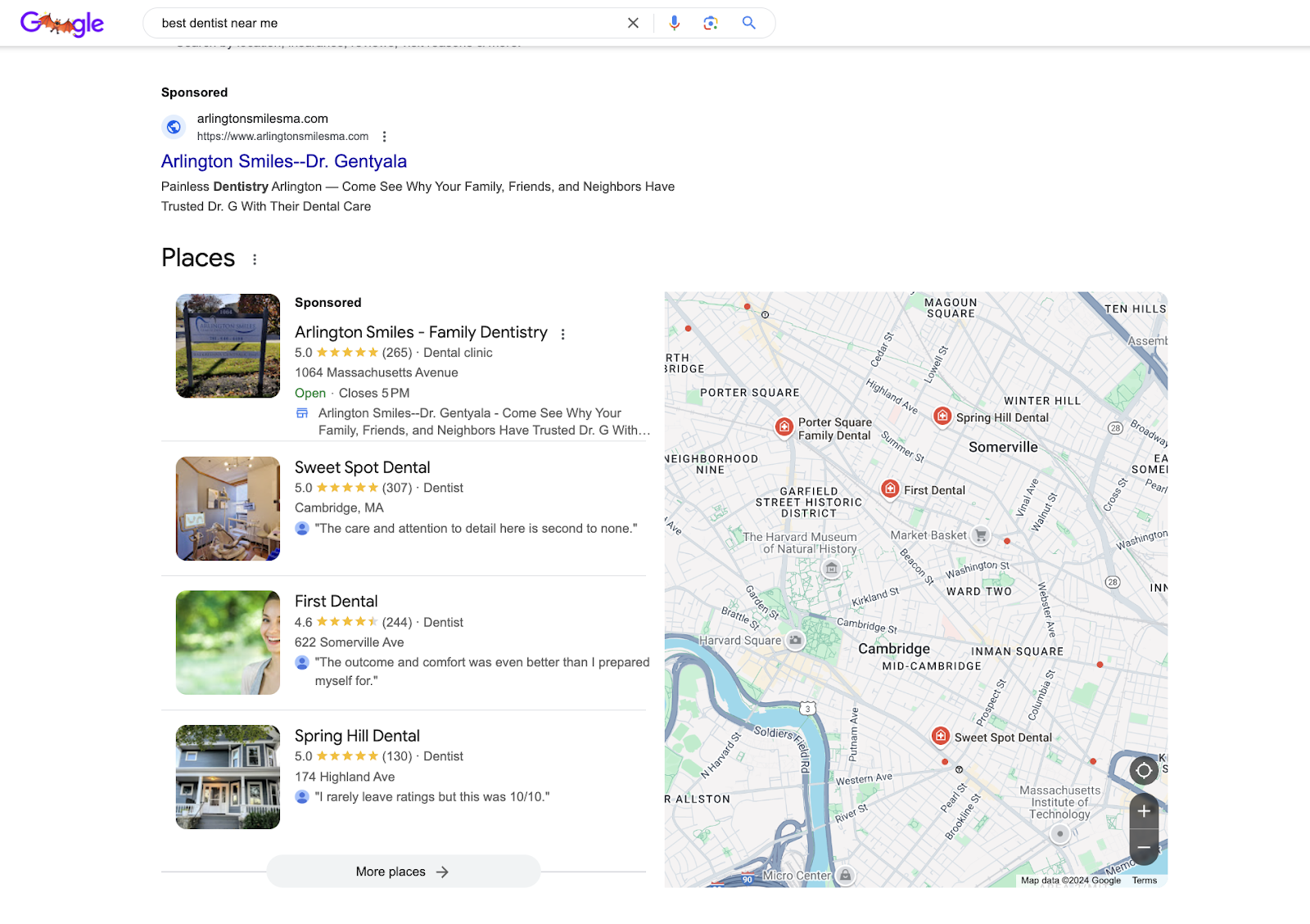Image resolution: width=1310 pixels, height=924 pixels.
Task: Click the 1064 Massachusetts Avenue address
Action: (x=377, y=372)
